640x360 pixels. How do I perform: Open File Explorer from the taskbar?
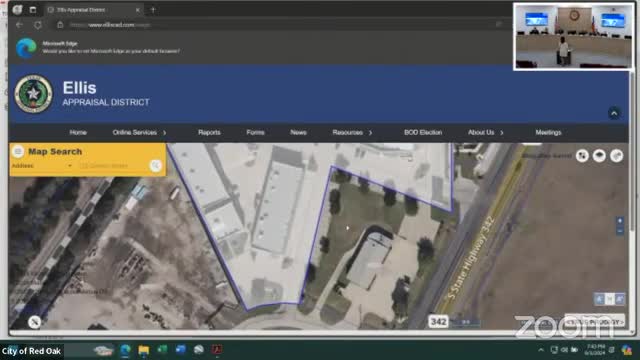coord(144,350)
